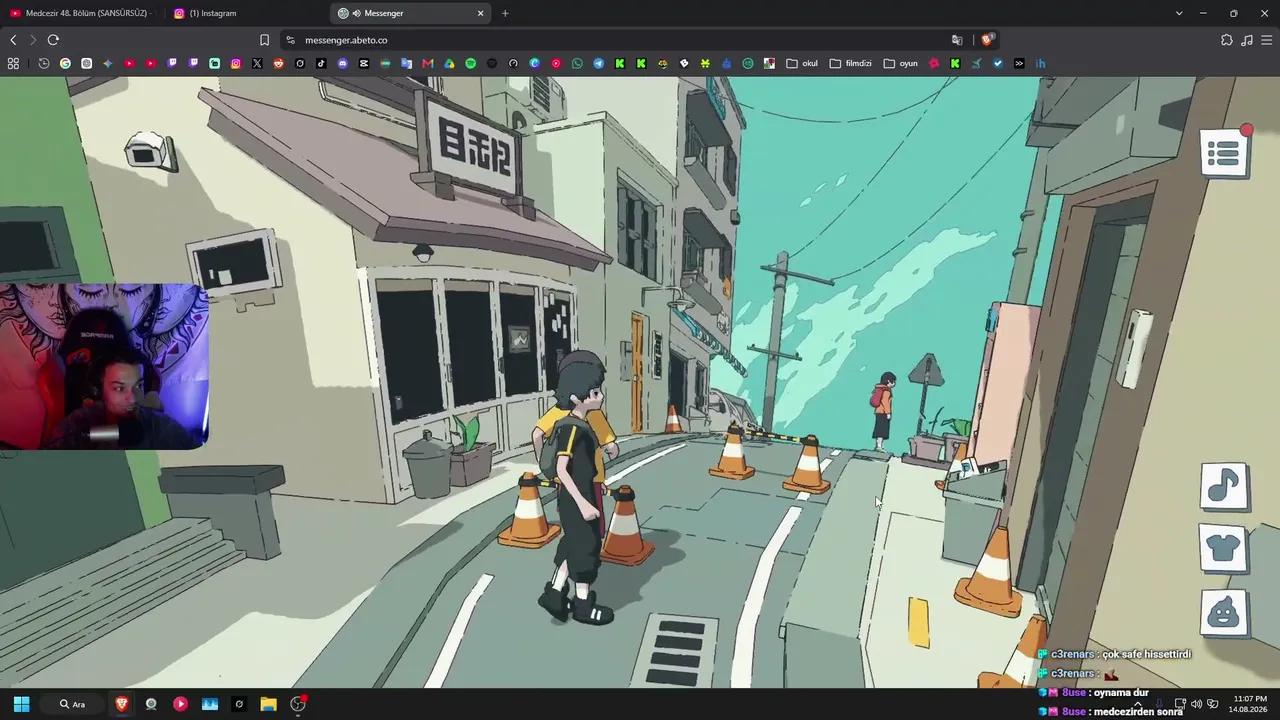Toggle the music note button in game
This screenshot has height=720, width=1280.
pos(1224,487)
